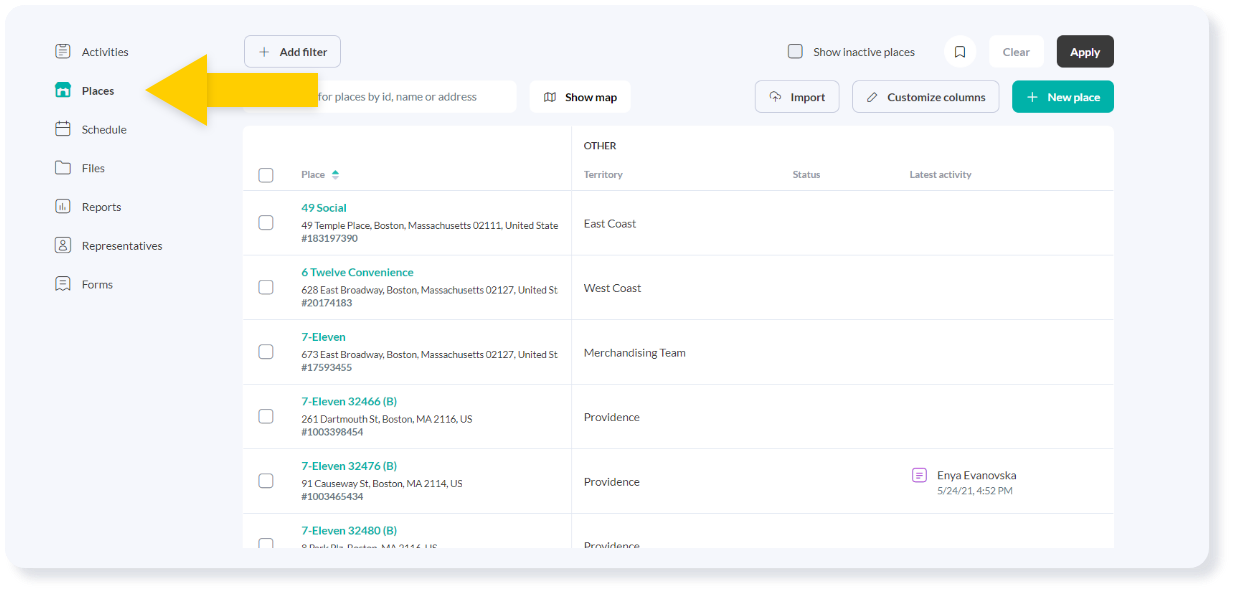The image size is (1234, 593).
Task: Select the 7-Eleven 32466 (B) checkbox
Action: click(266, 416)
